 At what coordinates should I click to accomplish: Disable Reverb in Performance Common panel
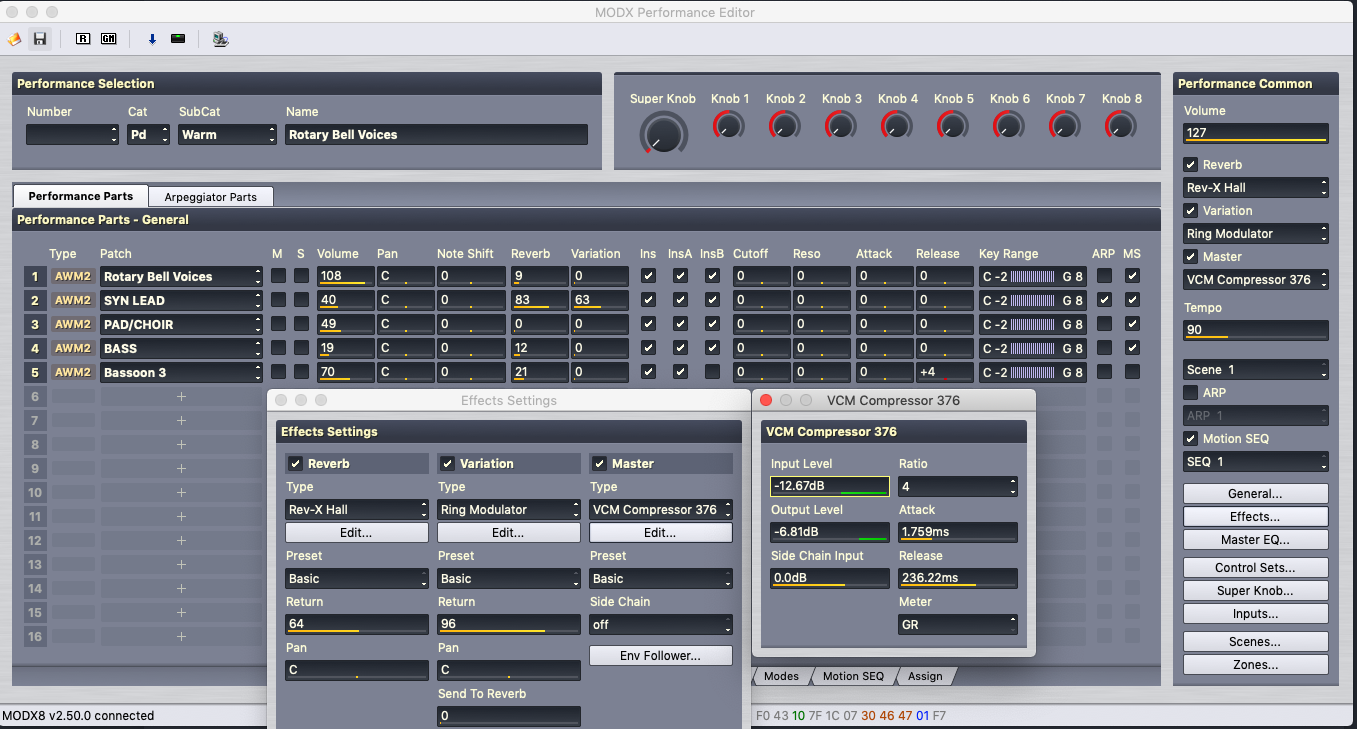(x=1190, y=165)
